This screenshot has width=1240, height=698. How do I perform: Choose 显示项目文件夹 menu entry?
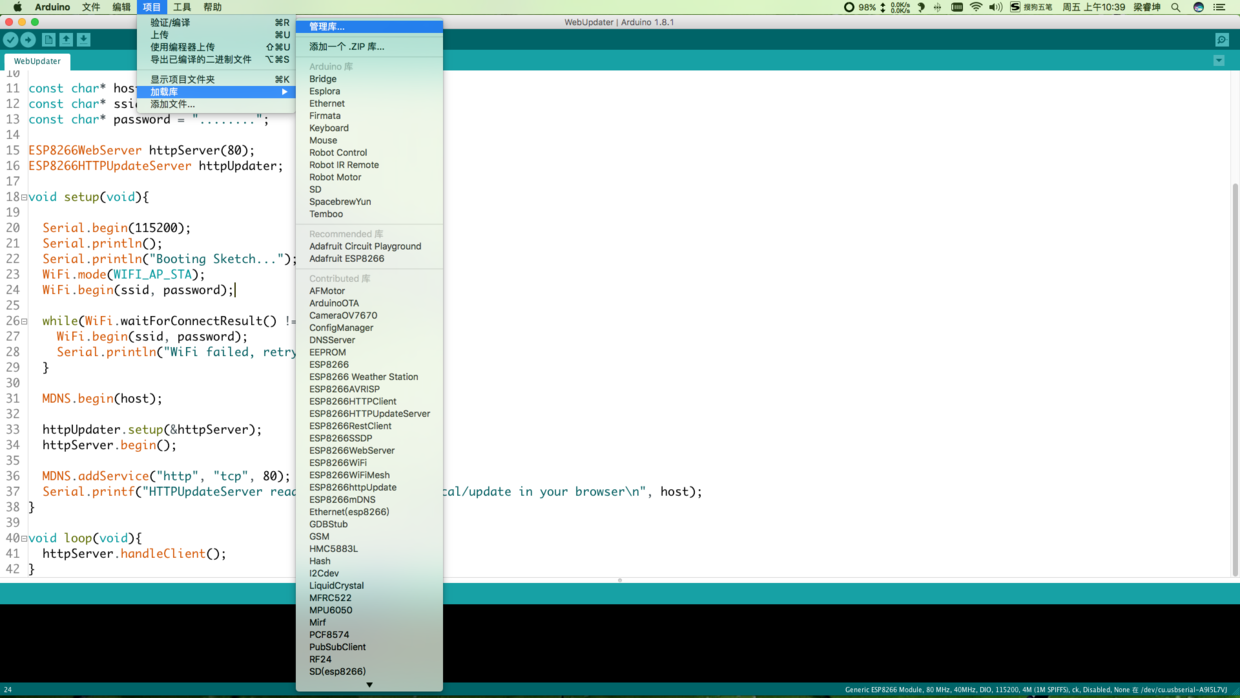click(x=217, y=79)
